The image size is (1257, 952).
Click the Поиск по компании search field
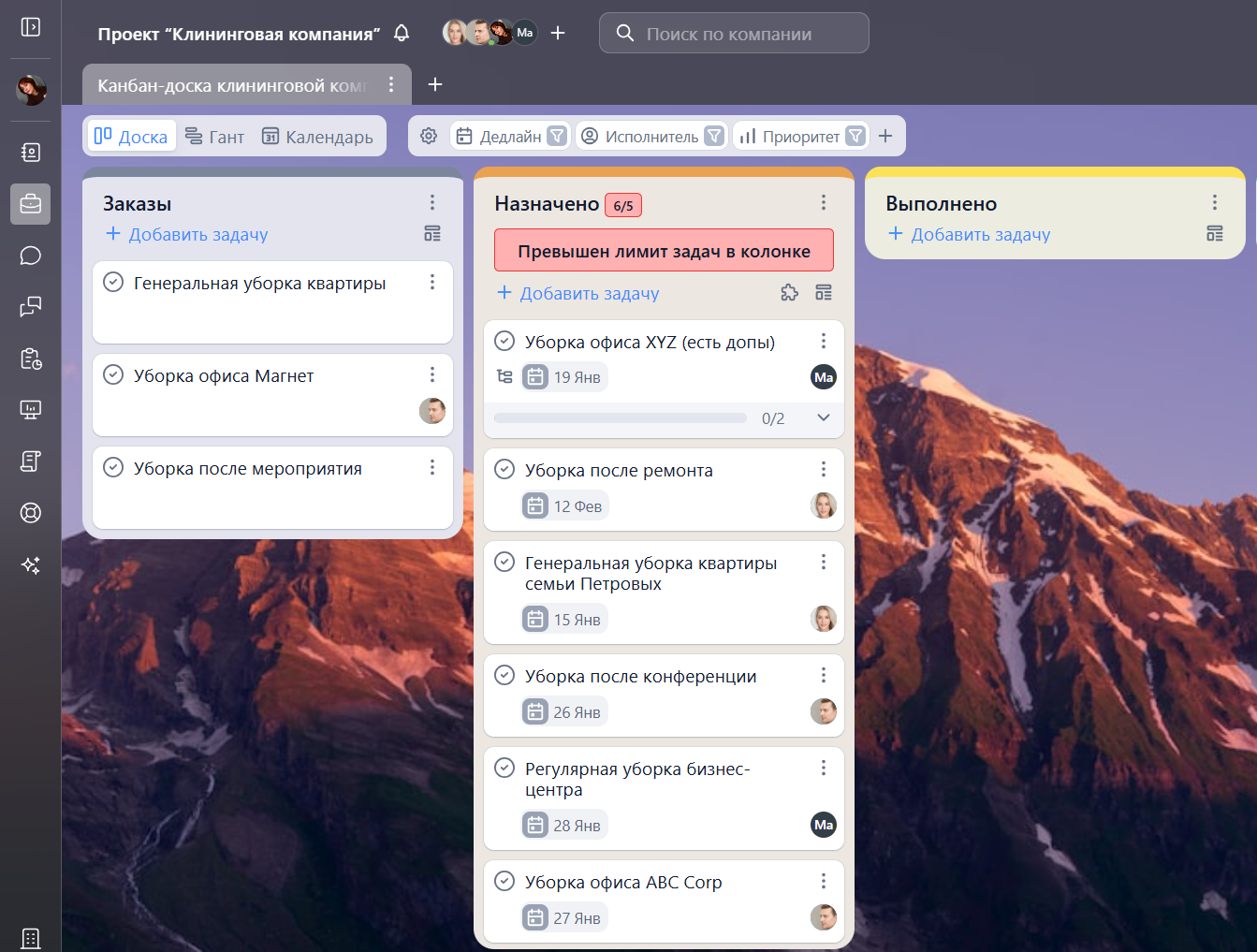(x=734, y=34)
